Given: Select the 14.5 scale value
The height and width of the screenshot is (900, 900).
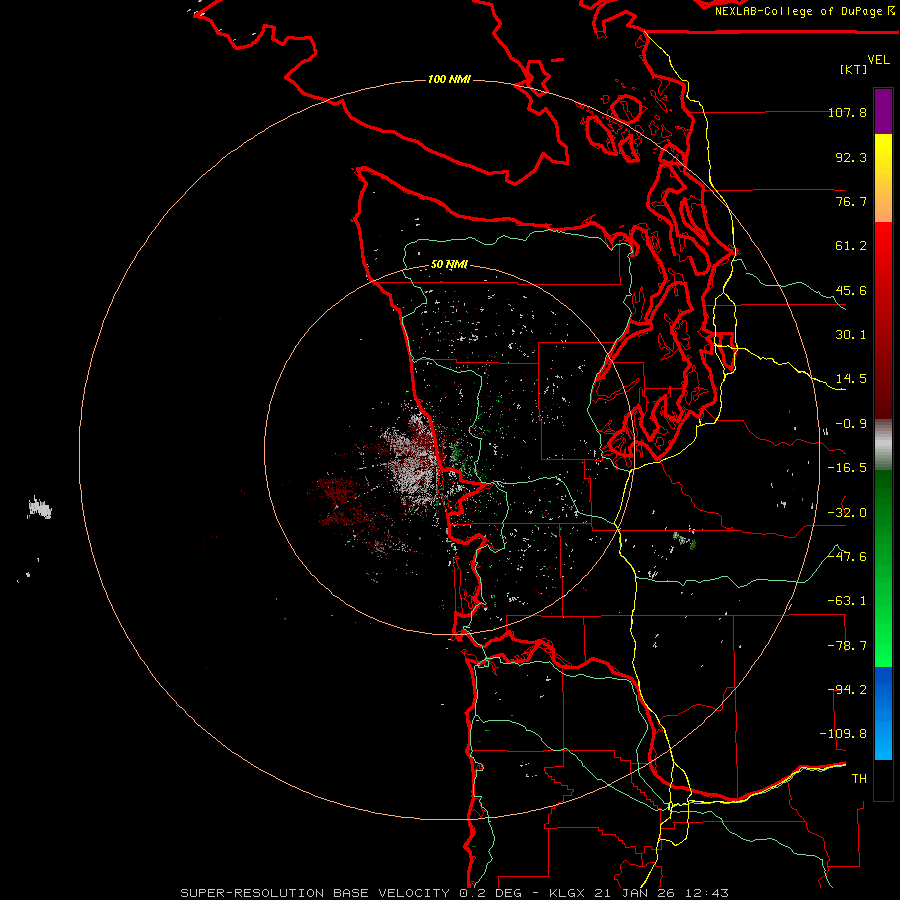Looking at the screenshot, I should point(851,379).
